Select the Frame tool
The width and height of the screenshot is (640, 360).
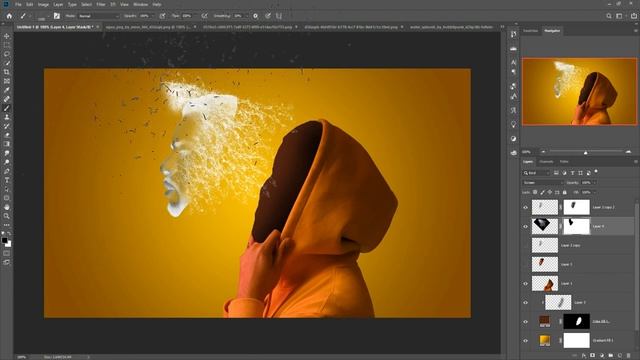point(7,81)
